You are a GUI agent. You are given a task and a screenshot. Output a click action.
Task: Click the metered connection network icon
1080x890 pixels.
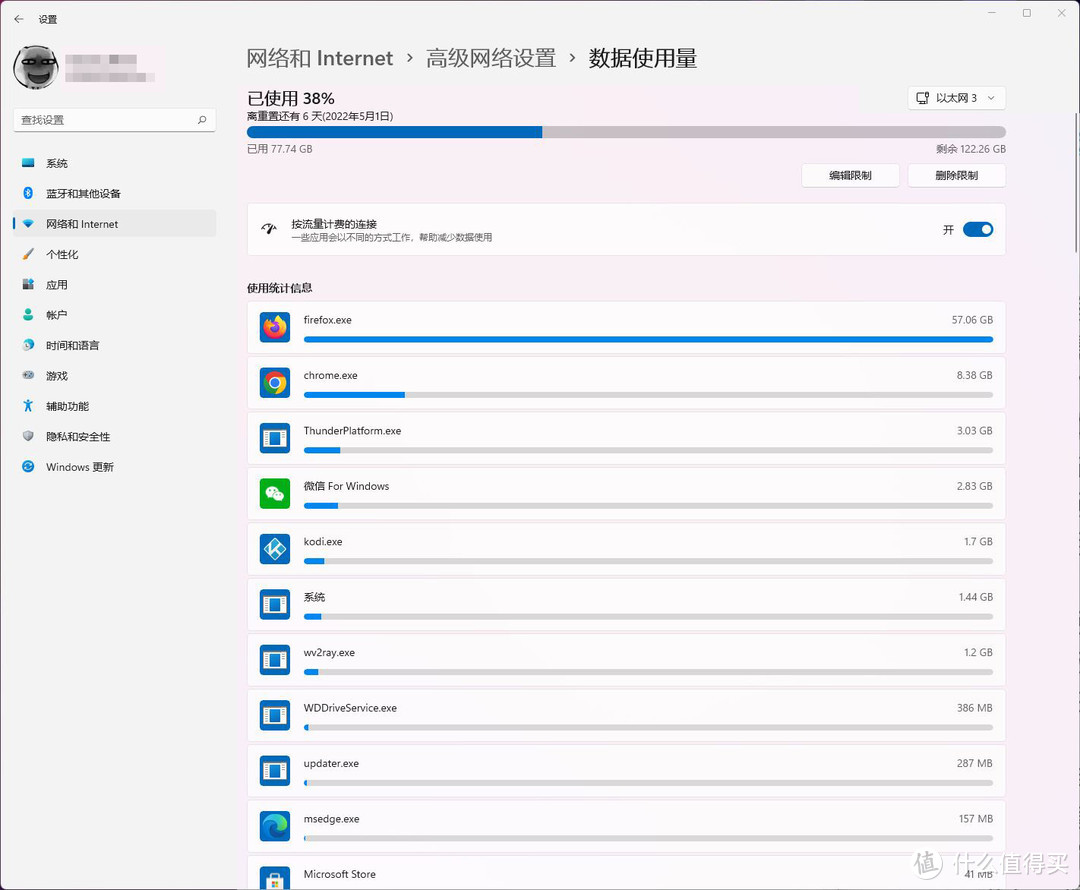point(268,229)
